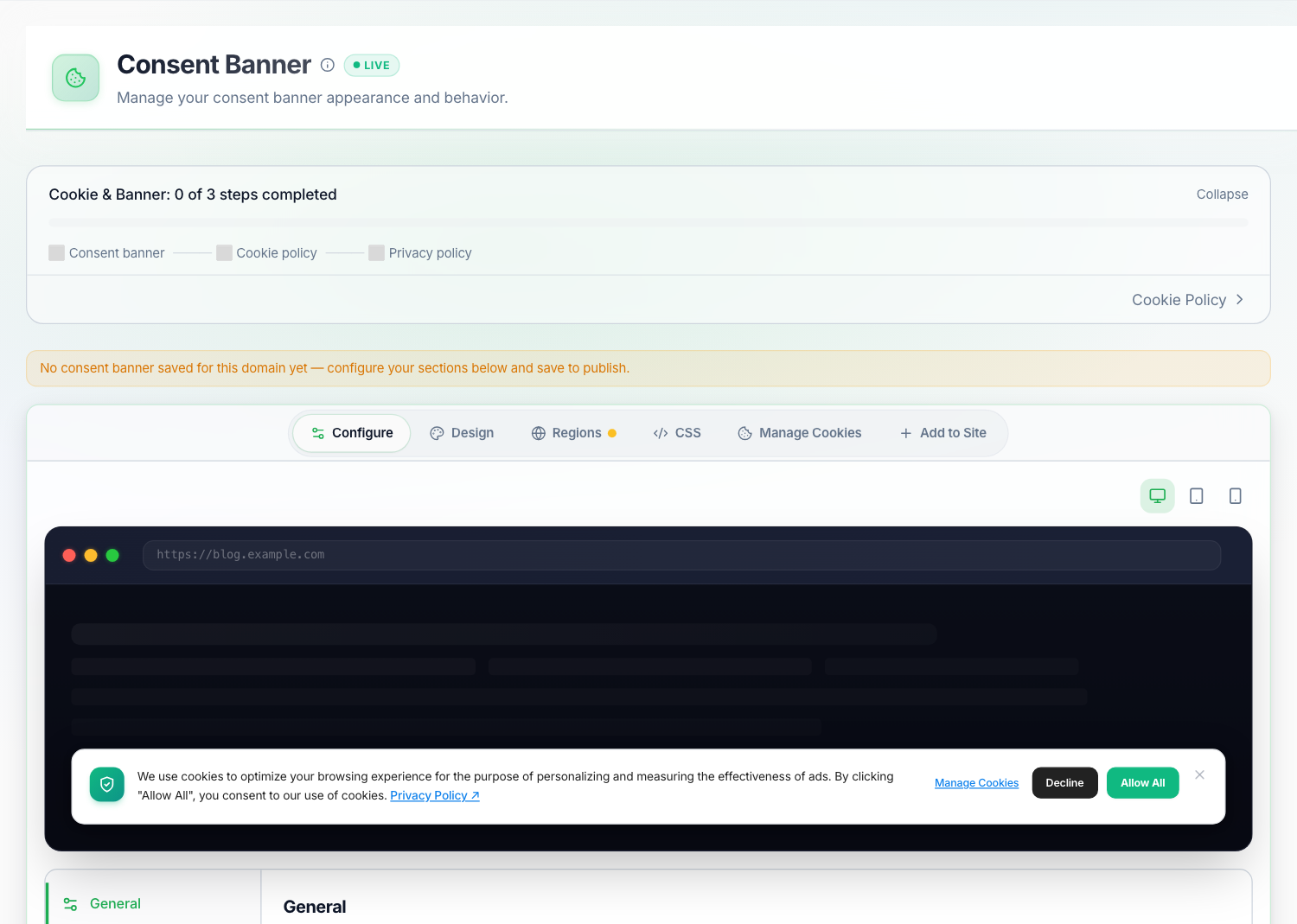Screen dimensions: 1297x924
Task: Open the Privacy Policy link in banner
Action: (x=435, y=795)
